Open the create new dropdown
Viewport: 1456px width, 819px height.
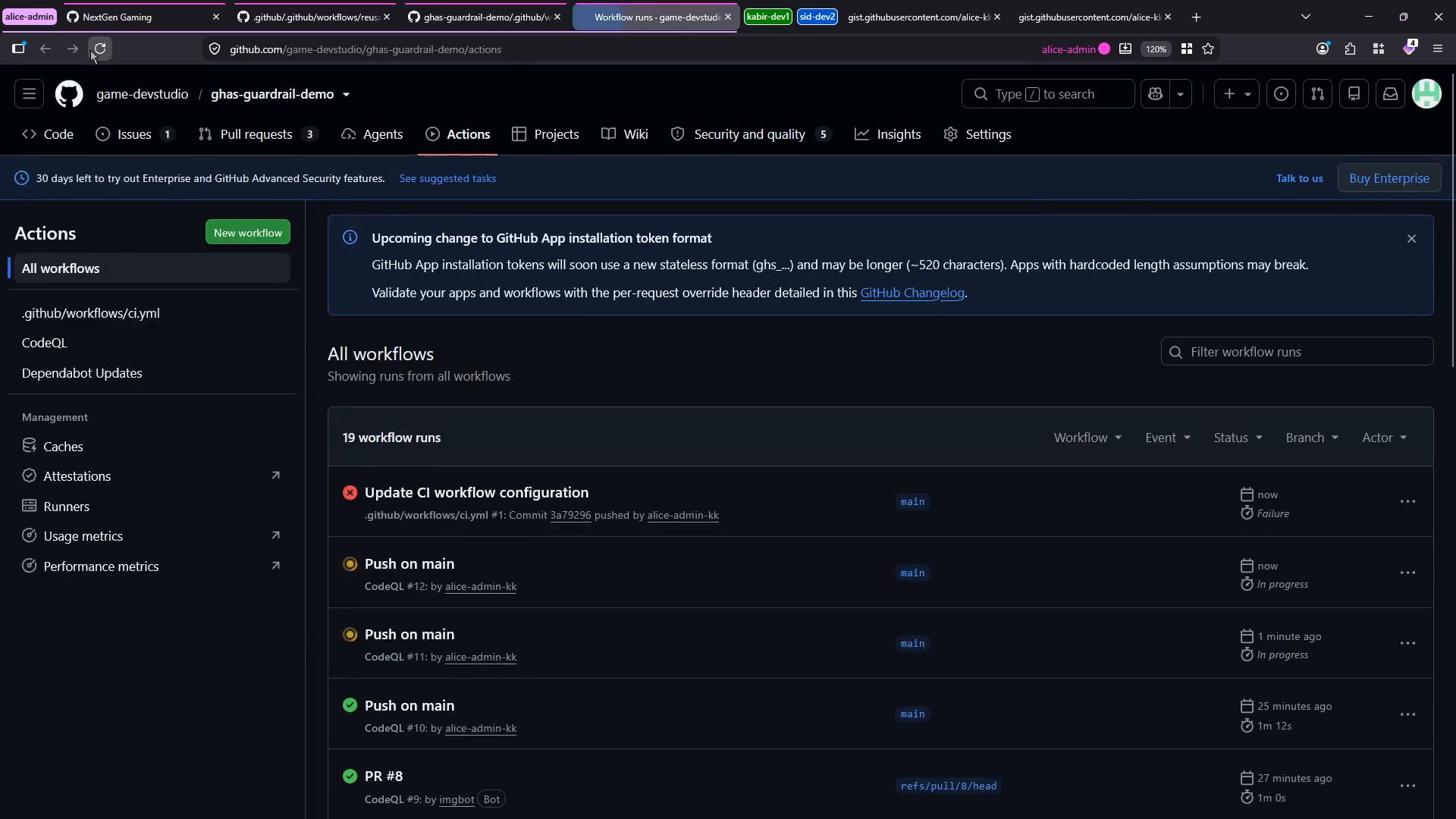[x=1237, y=94]
